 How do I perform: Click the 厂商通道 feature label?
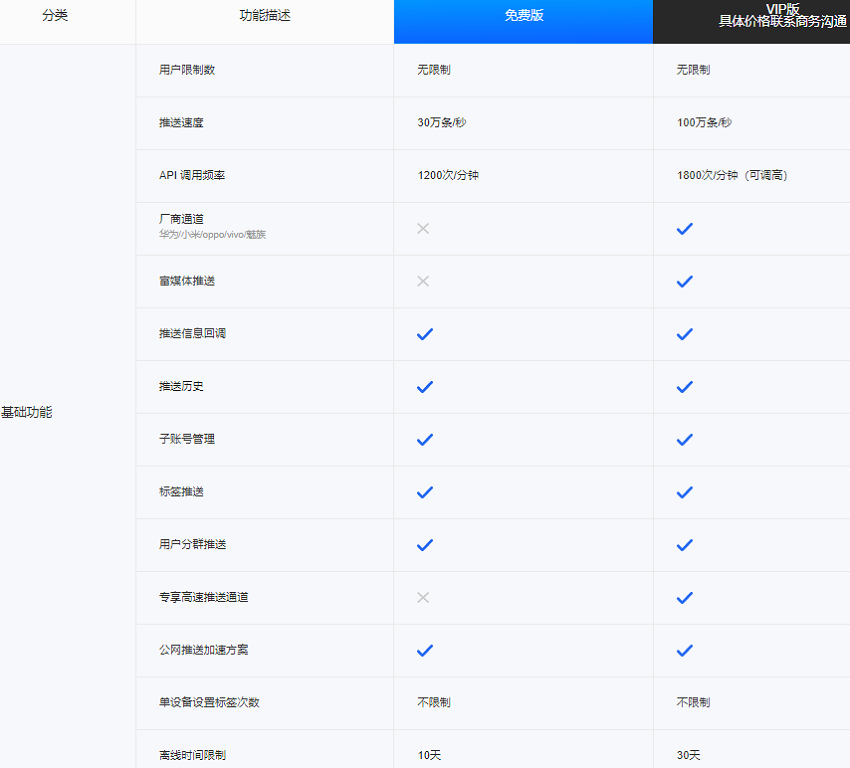tap(181, 219)
